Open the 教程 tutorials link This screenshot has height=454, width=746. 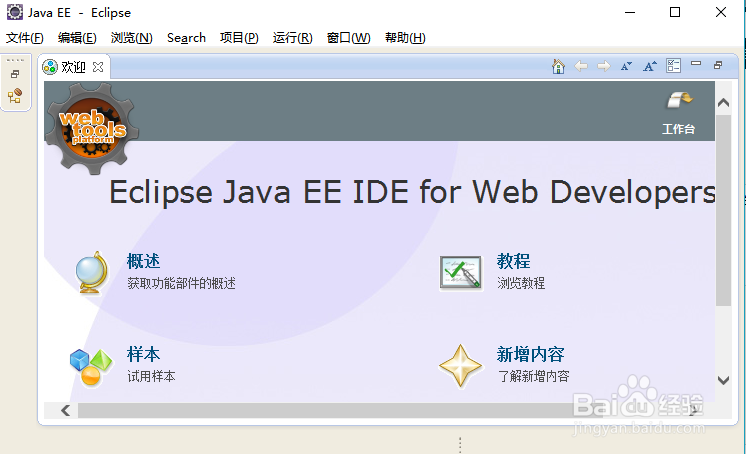coord(513,261)
